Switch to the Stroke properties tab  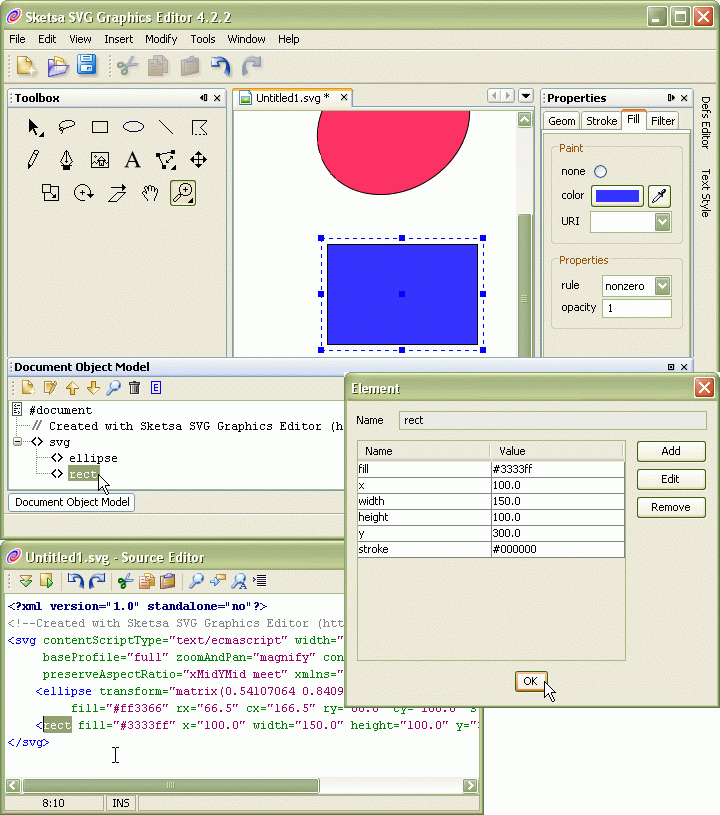(x=601, y=121)
